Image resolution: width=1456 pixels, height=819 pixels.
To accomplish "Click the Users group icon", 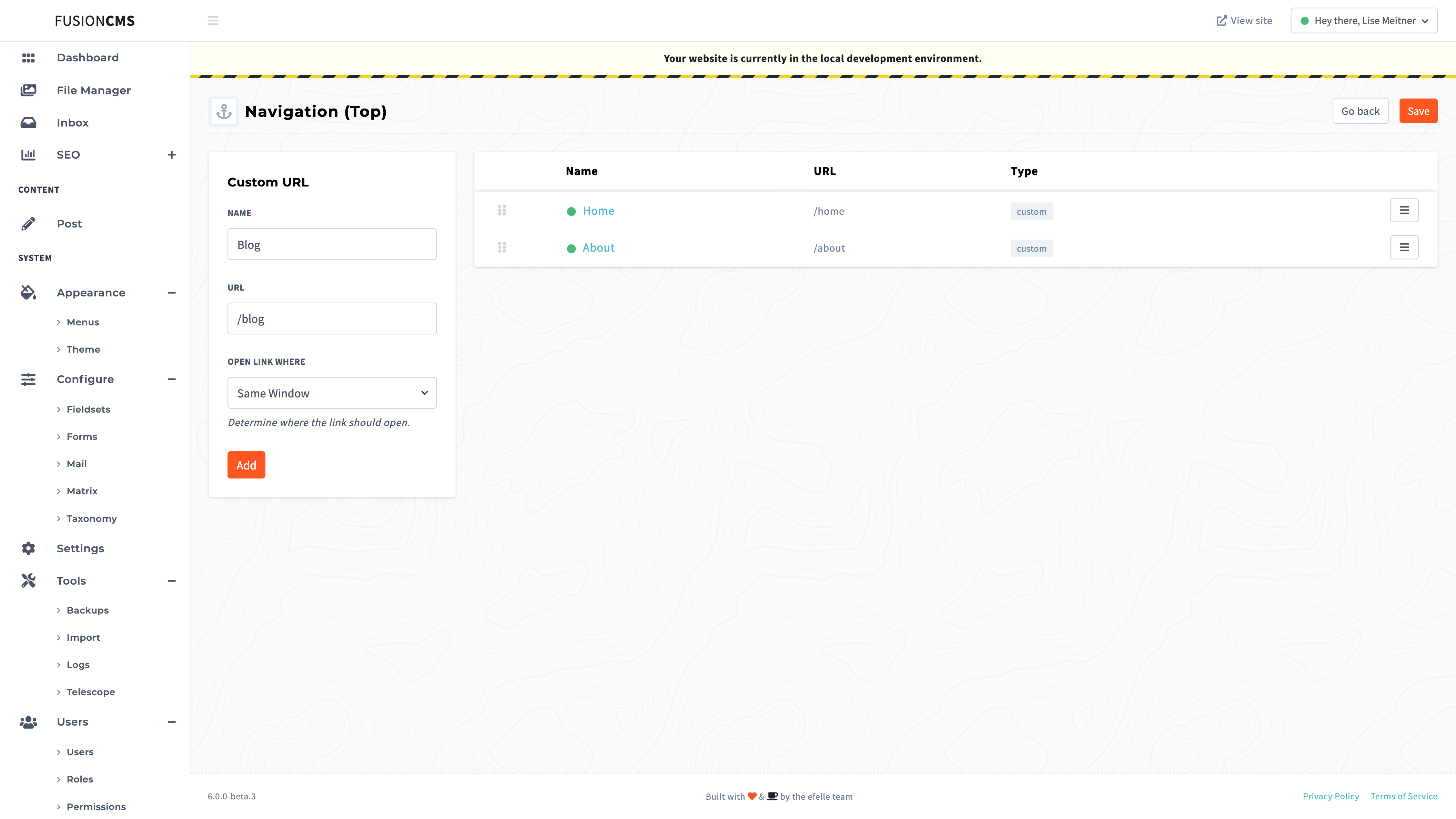I will pos(28,722).
